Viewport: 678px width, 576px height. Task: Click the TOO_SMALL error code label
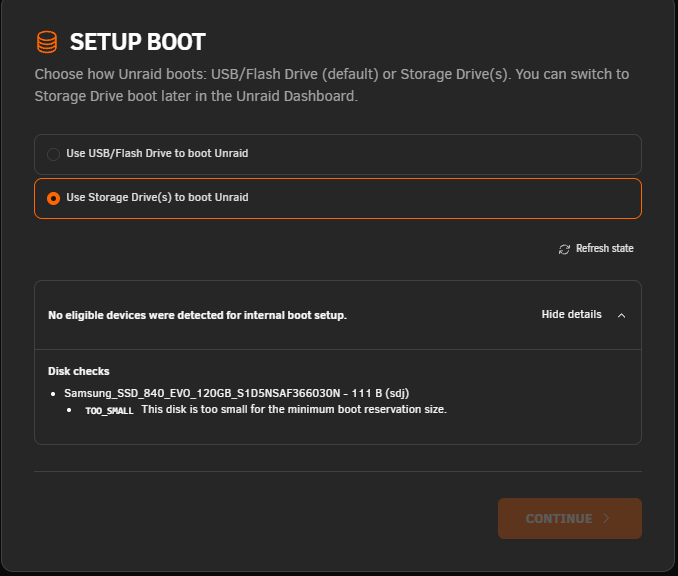(x=109, y=410)
